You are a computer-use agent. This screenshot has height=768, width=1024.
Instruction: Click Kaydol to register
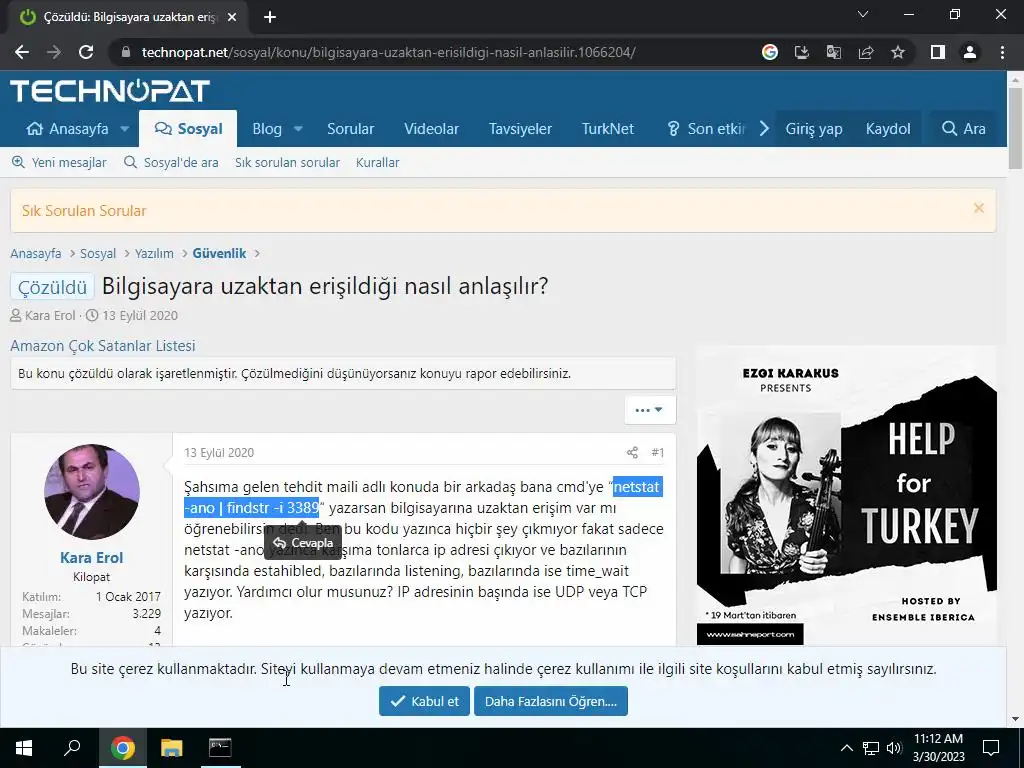(x=888, y=129)
